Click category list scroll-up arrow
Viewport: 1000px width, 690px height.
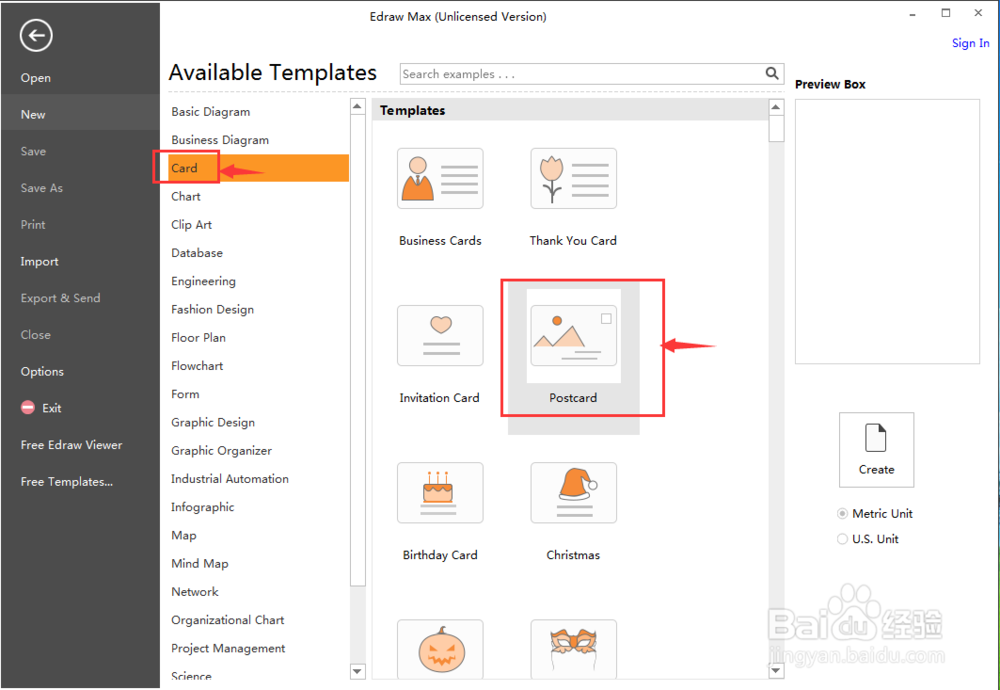357,106
